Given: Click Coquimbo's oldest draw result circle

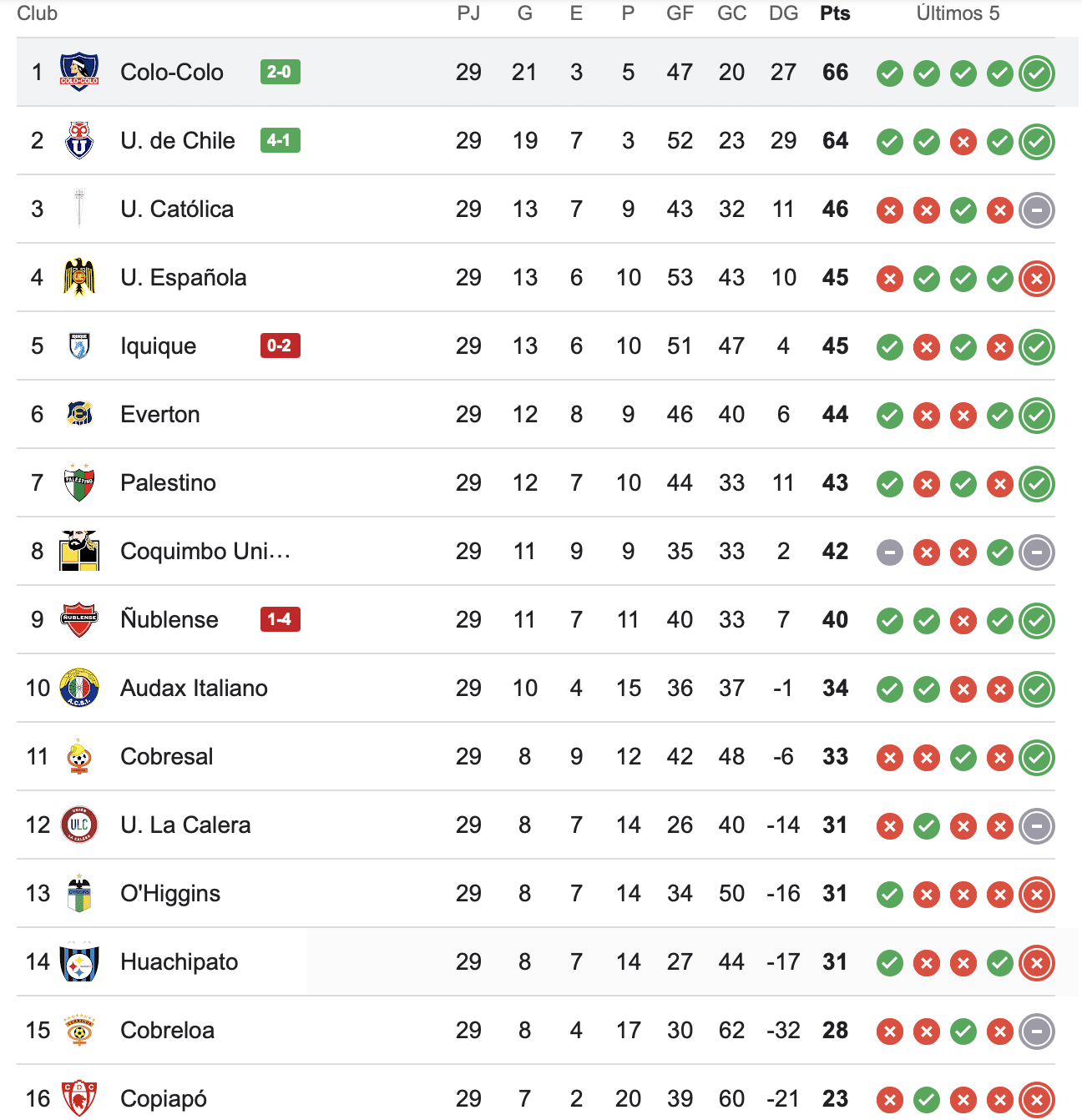Looking at the screenshot, I should tap(890, 552).
